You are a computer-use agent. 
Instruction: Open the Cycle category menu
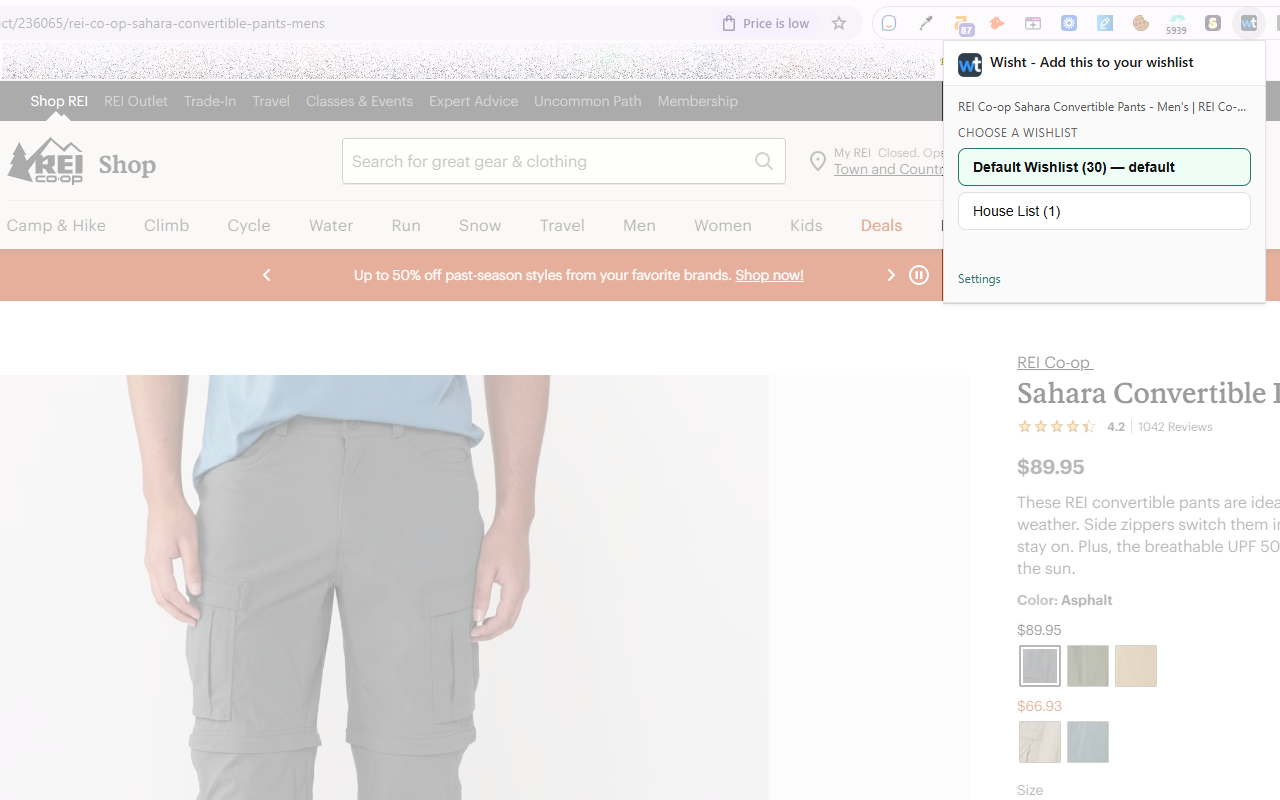[x=249, y=225]
